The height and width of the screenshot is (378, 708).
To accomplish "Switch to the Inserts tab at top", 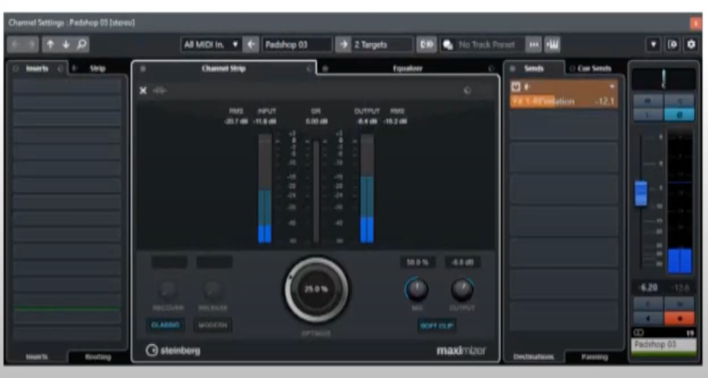I will pyautogui.click(x=37, y=68).
